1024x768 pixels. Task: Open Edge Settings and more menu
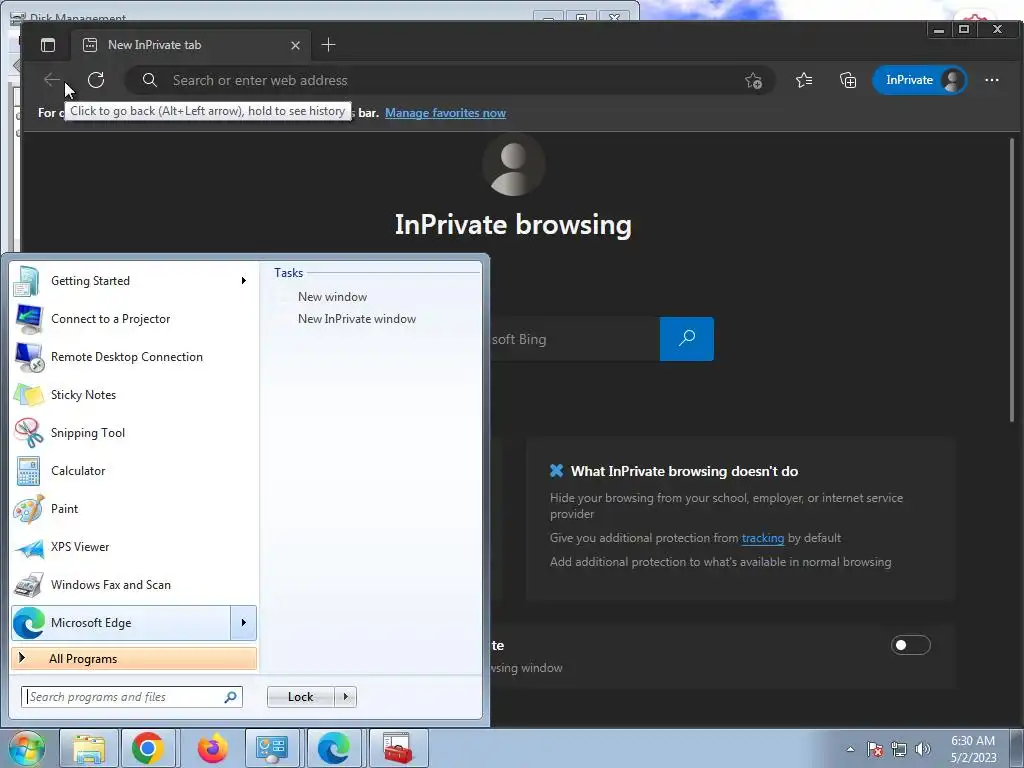991,80
